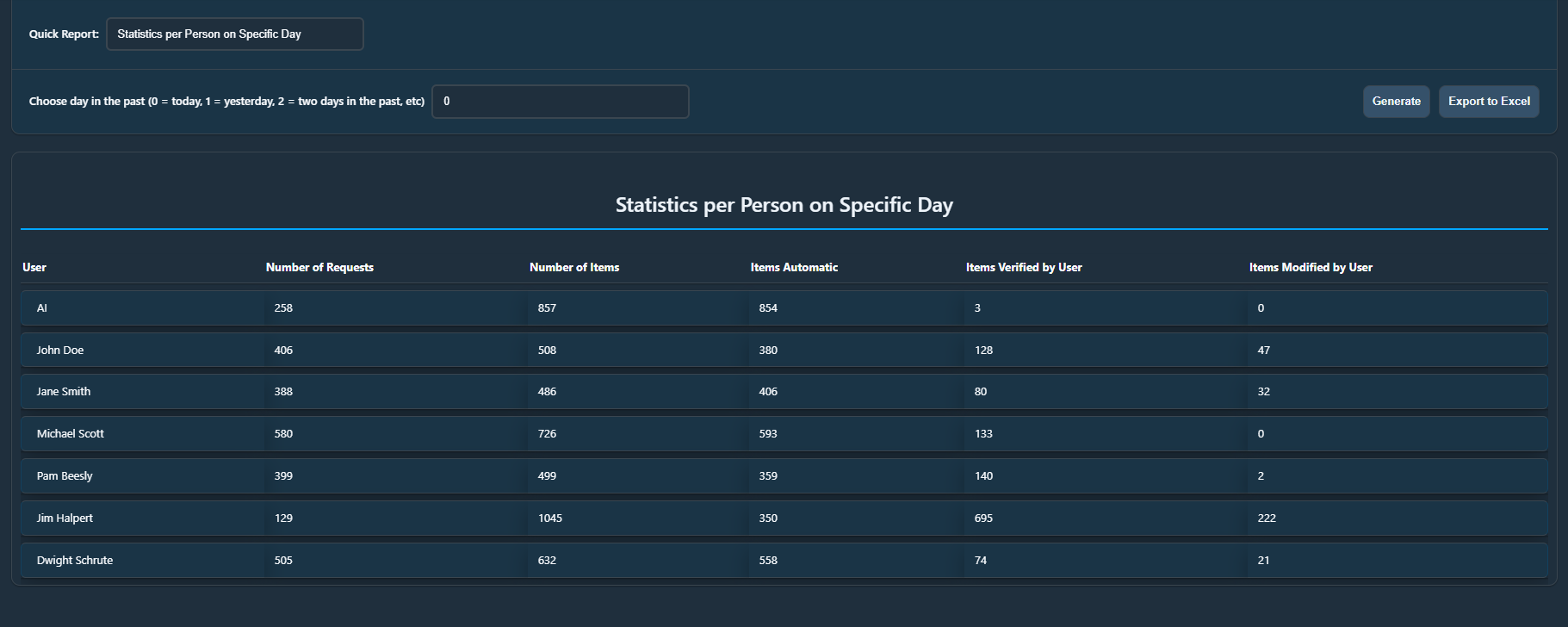Select the Jane Smith user cell
Screen dimensions: 1568x627
(x=64, y=391)
